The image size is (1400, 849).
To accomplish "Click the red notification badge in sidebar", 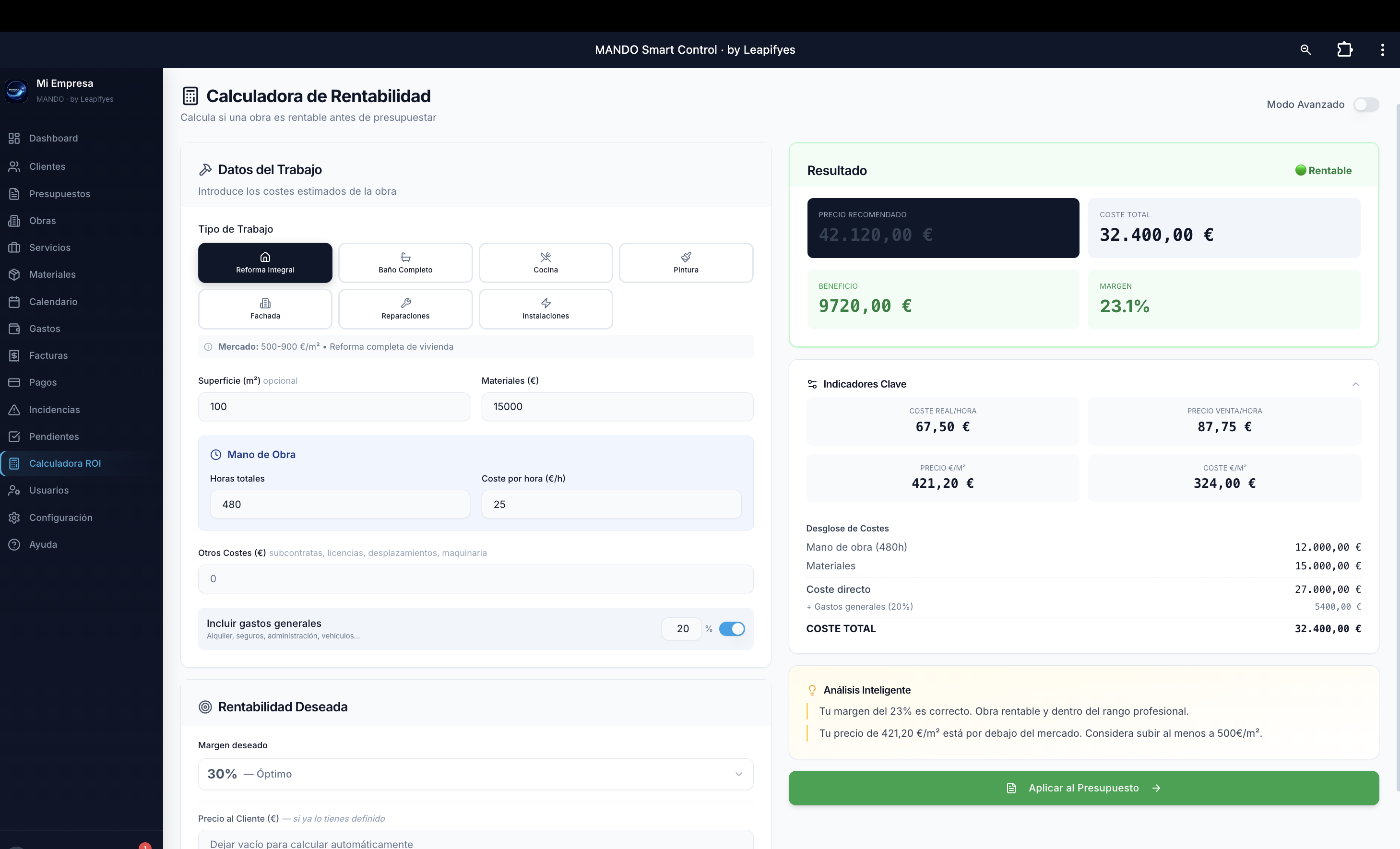I will pyautogui.click(x=145, y=846).
